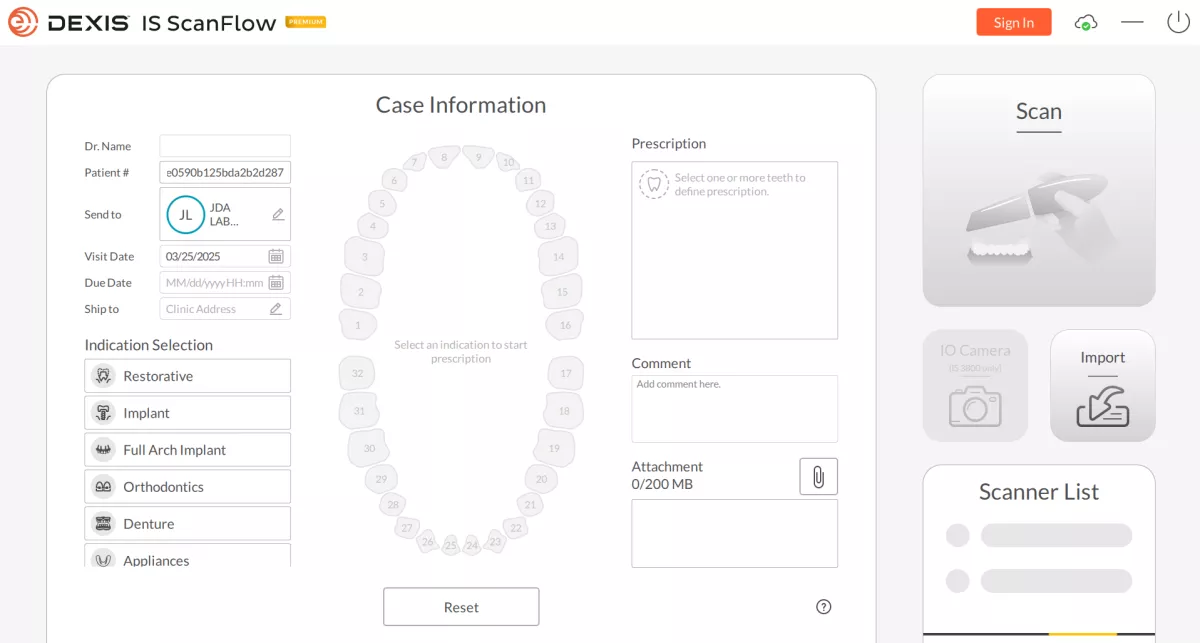This screenshot has height=643, width=1200.
Task: Choose the Restorative indication
Action: 188,376
